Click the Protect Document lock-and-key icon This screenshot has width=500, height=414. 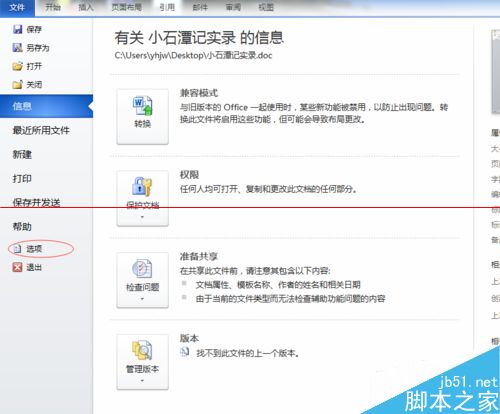(142, 187)
